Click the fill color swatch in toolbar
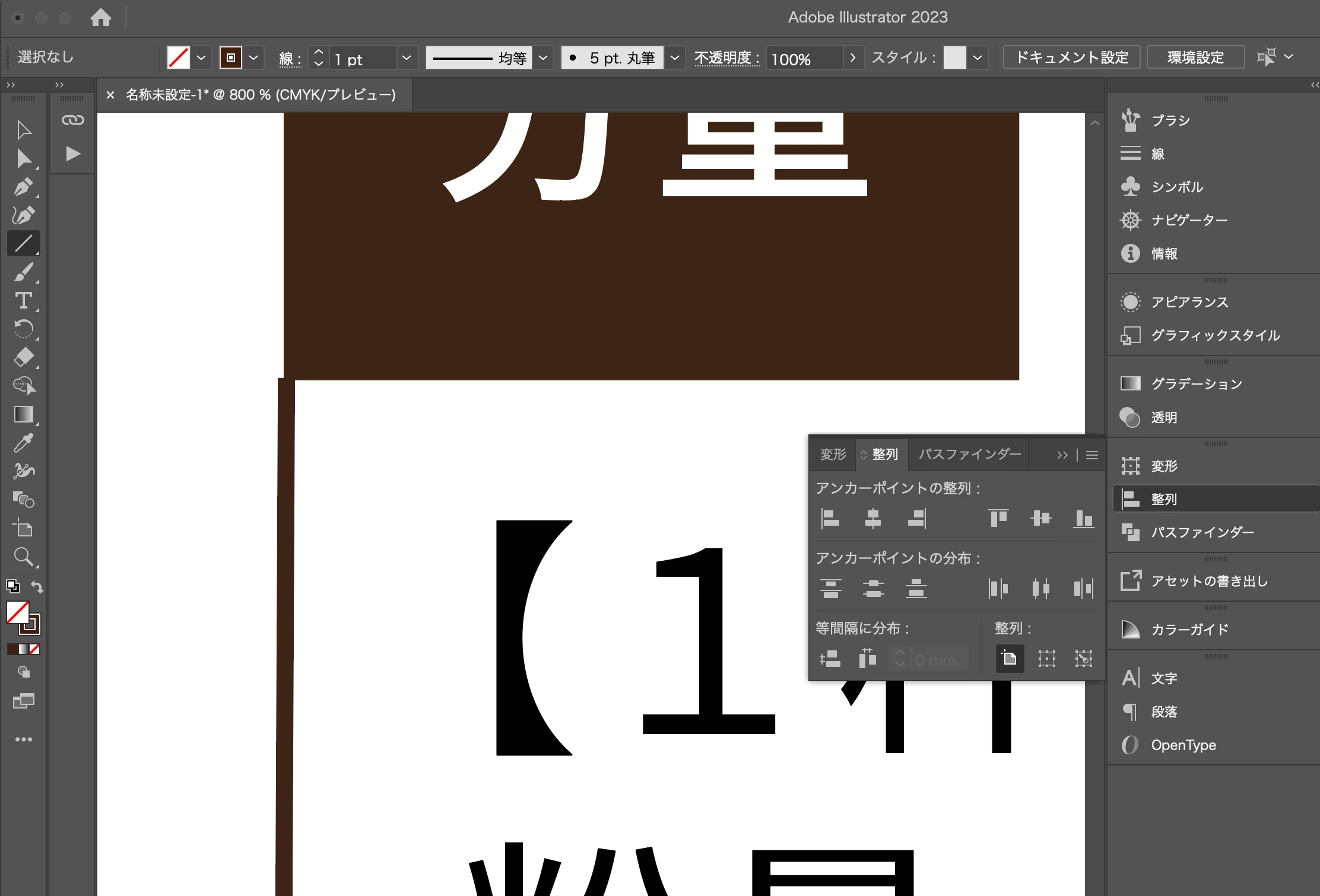The image size is (1320, 896). tap(18, 612)
